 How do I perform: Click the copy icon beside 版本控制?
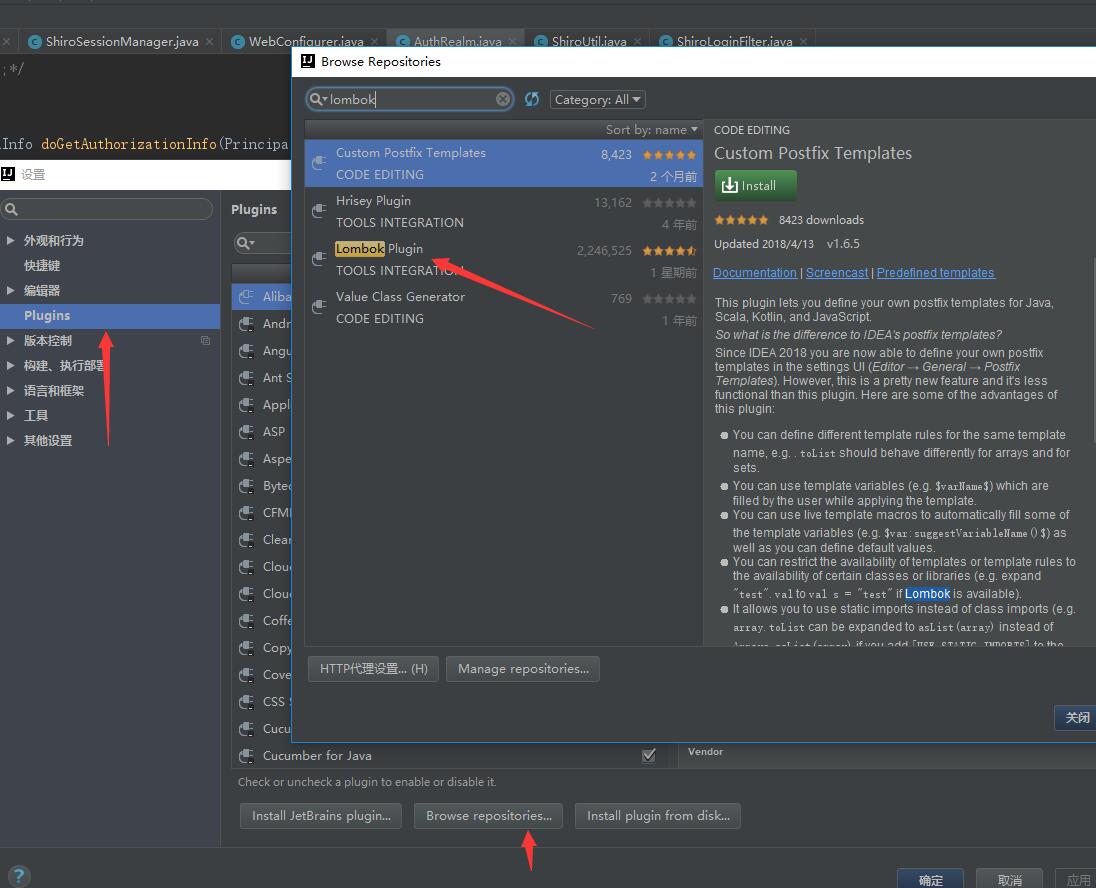(206, 341)
